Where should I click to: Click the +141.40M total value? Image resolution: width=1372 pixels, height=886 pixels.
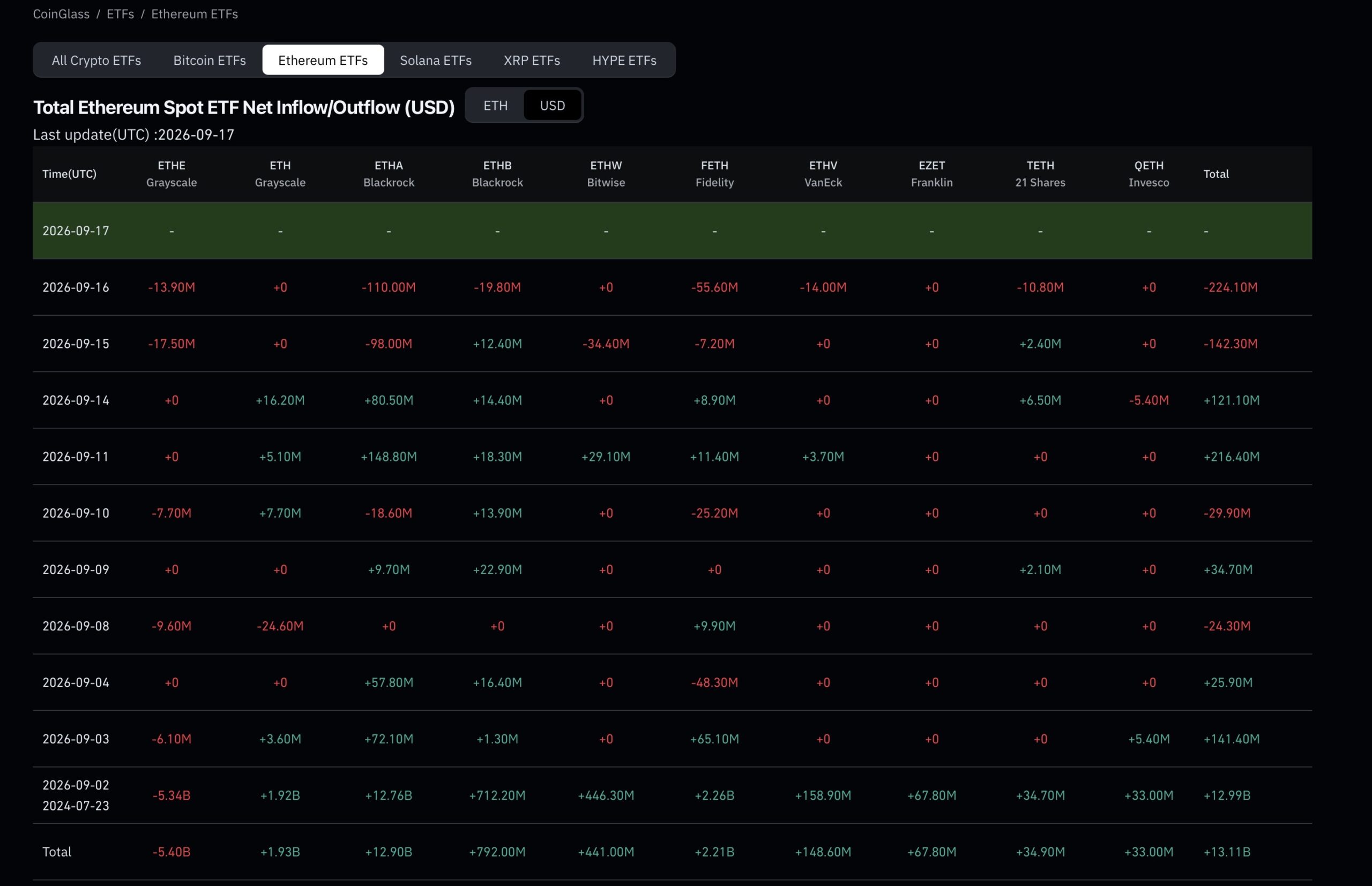tap(1232, 738)
